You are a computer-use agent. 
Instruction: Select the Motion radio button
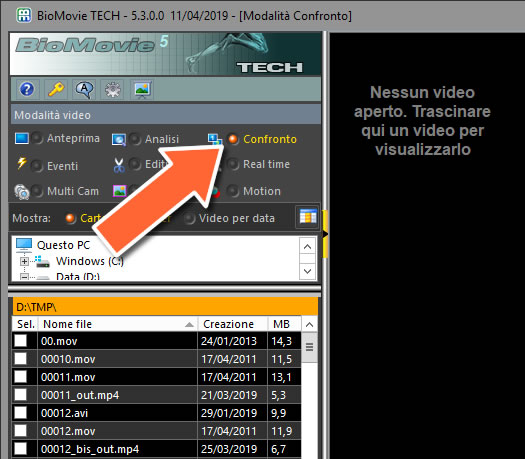click(233, 191)
